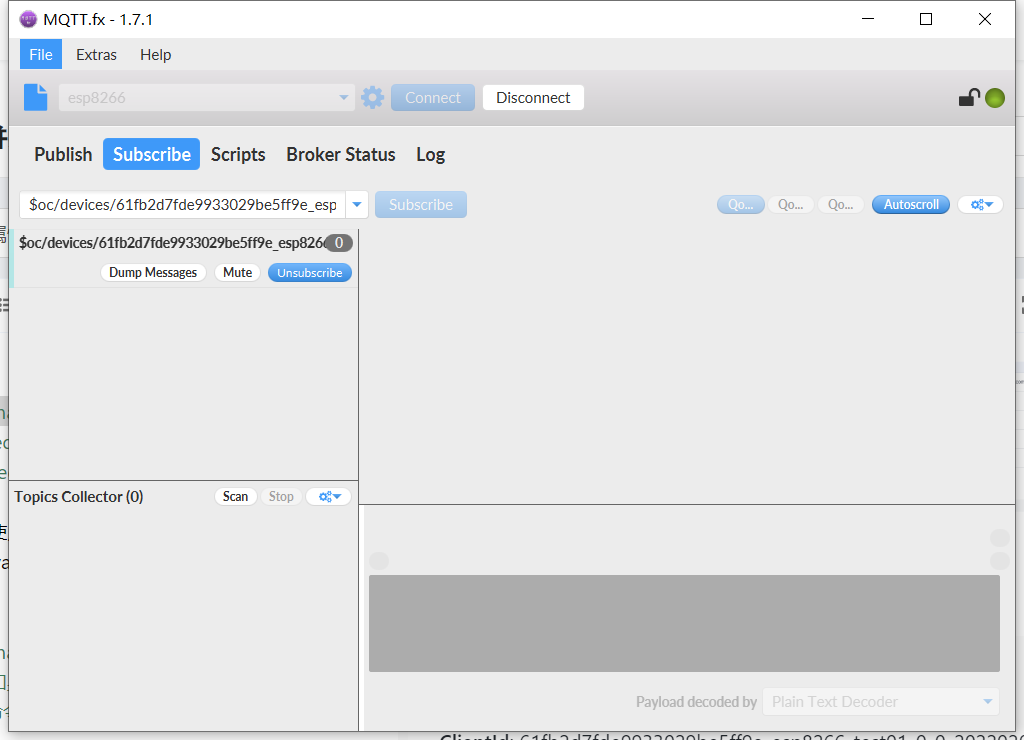Click Dump Messages button
1024x740 pixels.
coord(153,272)
